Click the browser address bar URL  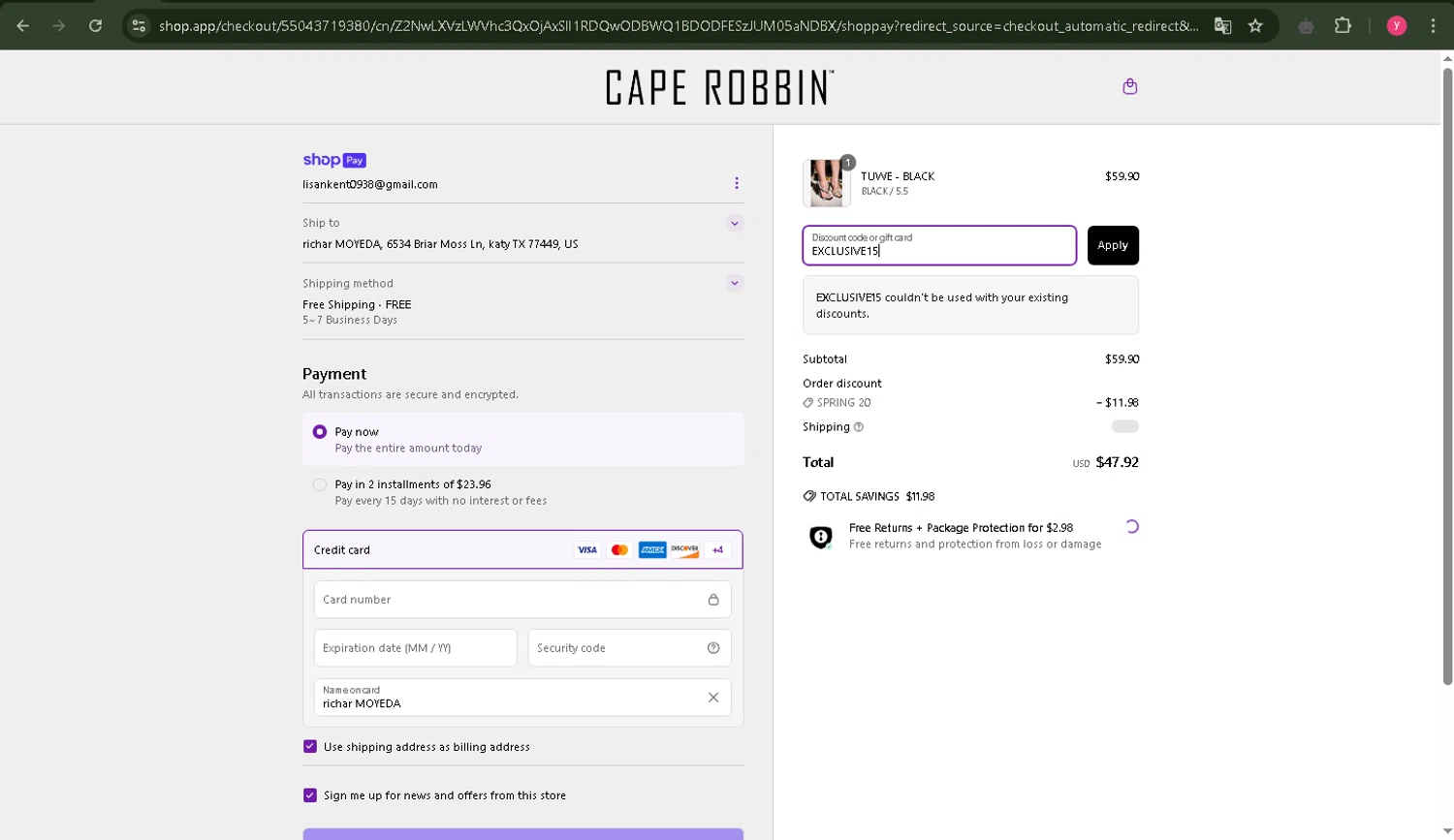(x=679, y=26)
